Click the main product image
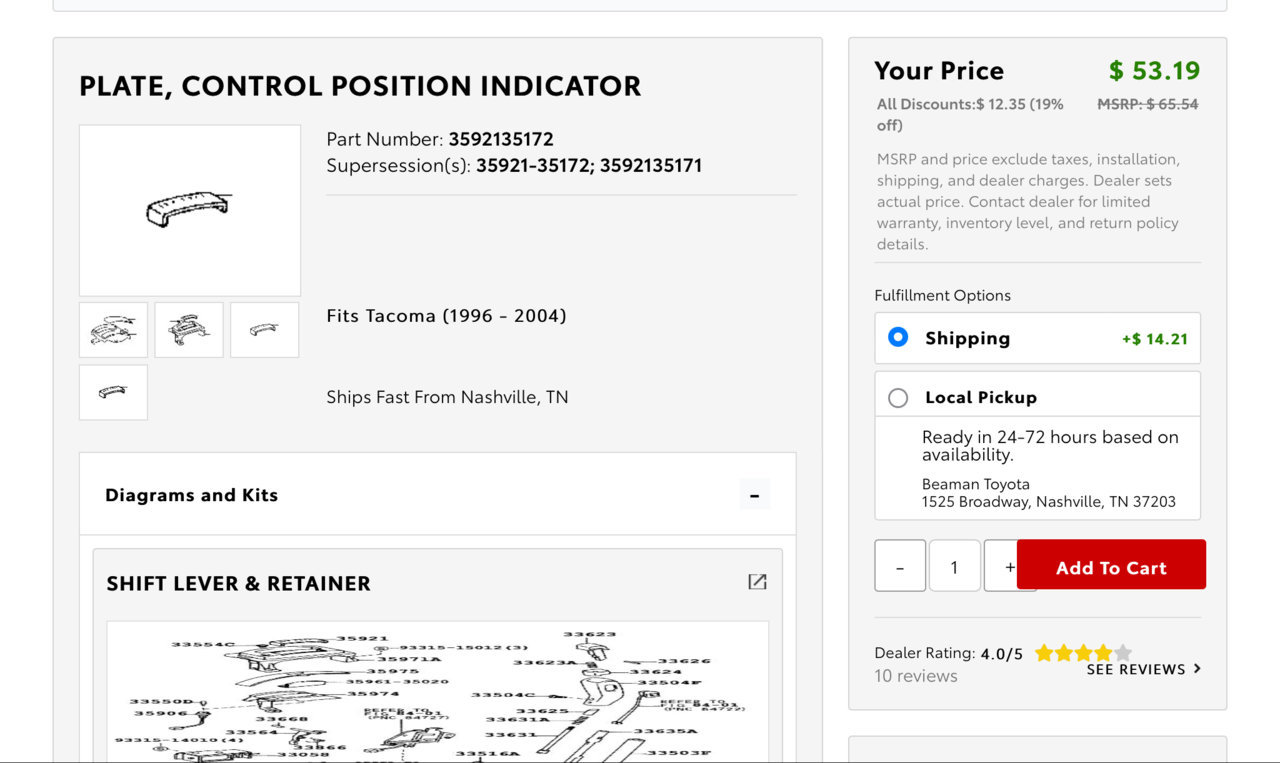The image size is (1280, 763). 190,210
